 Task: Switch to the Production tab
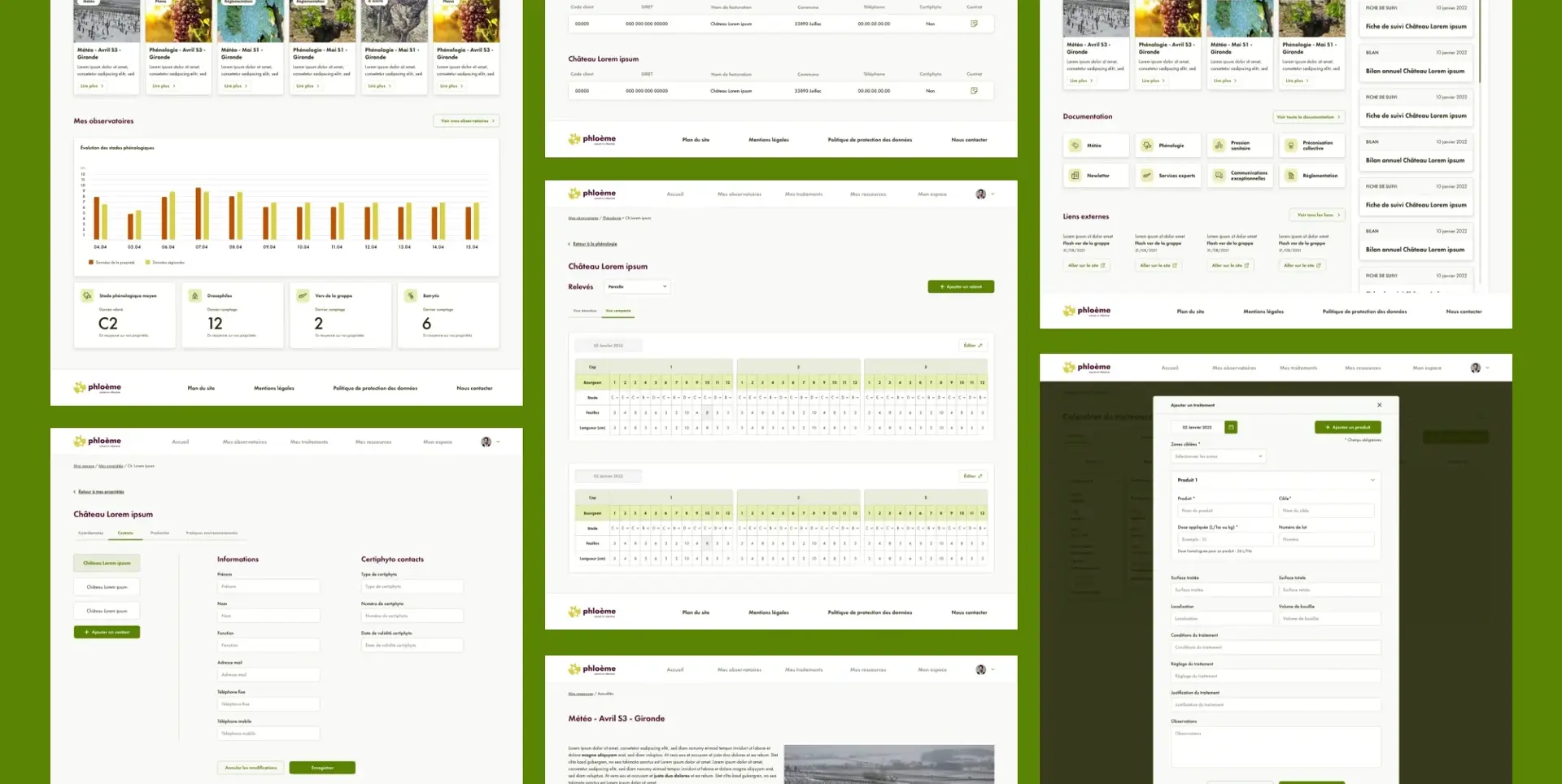click(159, 534)
